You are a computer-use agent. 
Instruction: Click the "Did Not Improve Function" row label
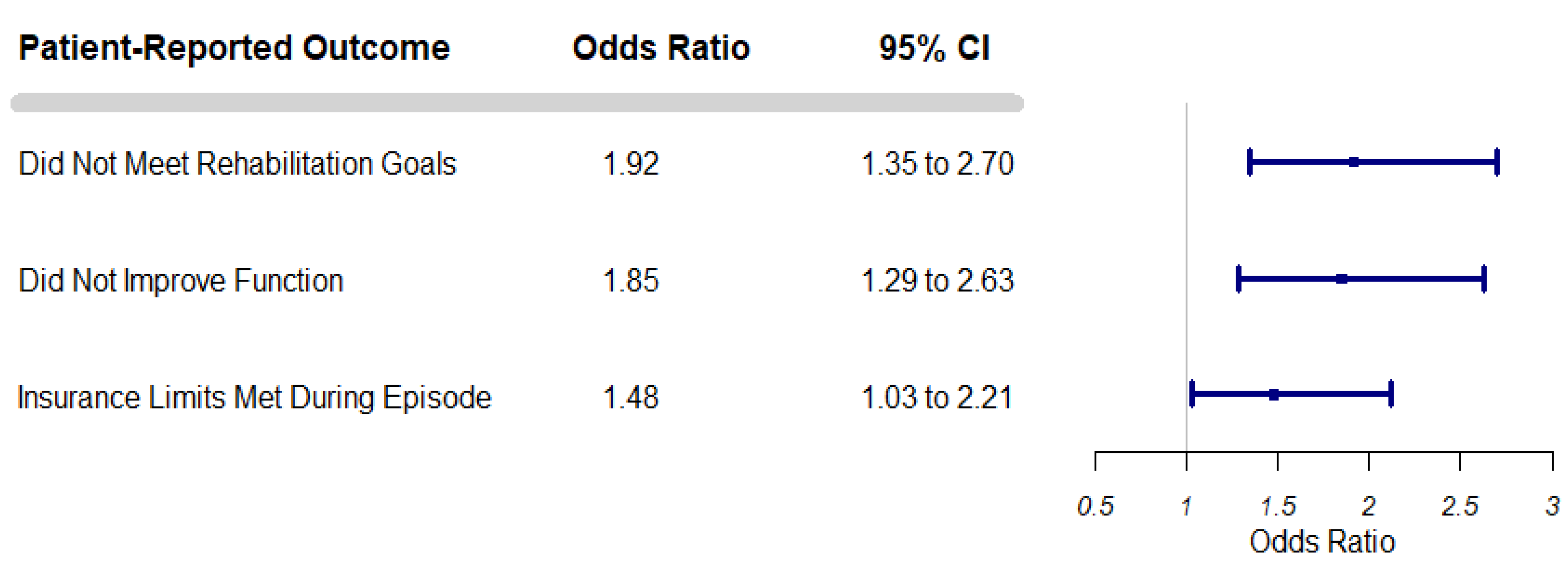(x=181, y=280)
